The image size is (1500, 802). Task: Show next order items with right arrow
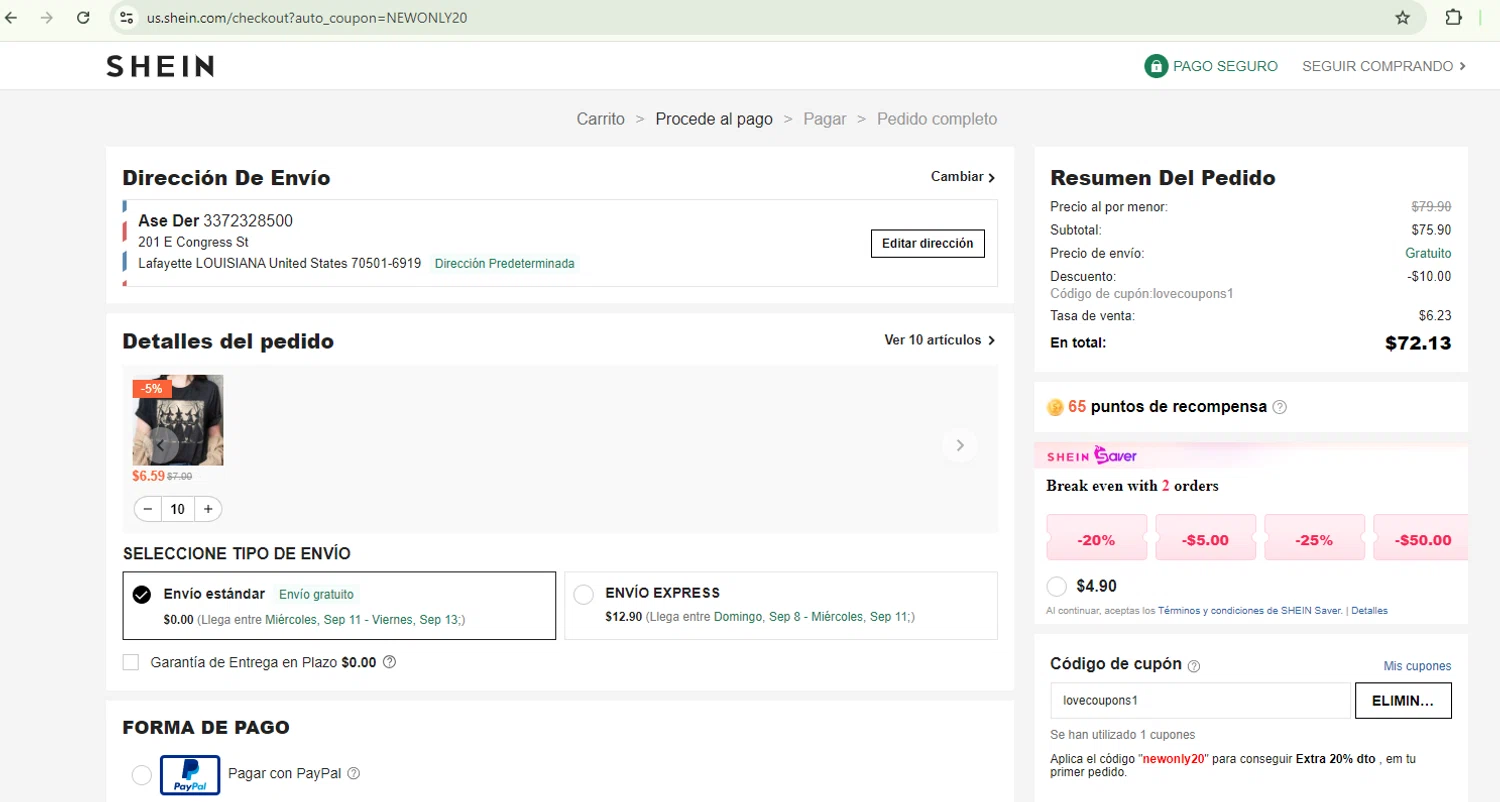point(960,445)
